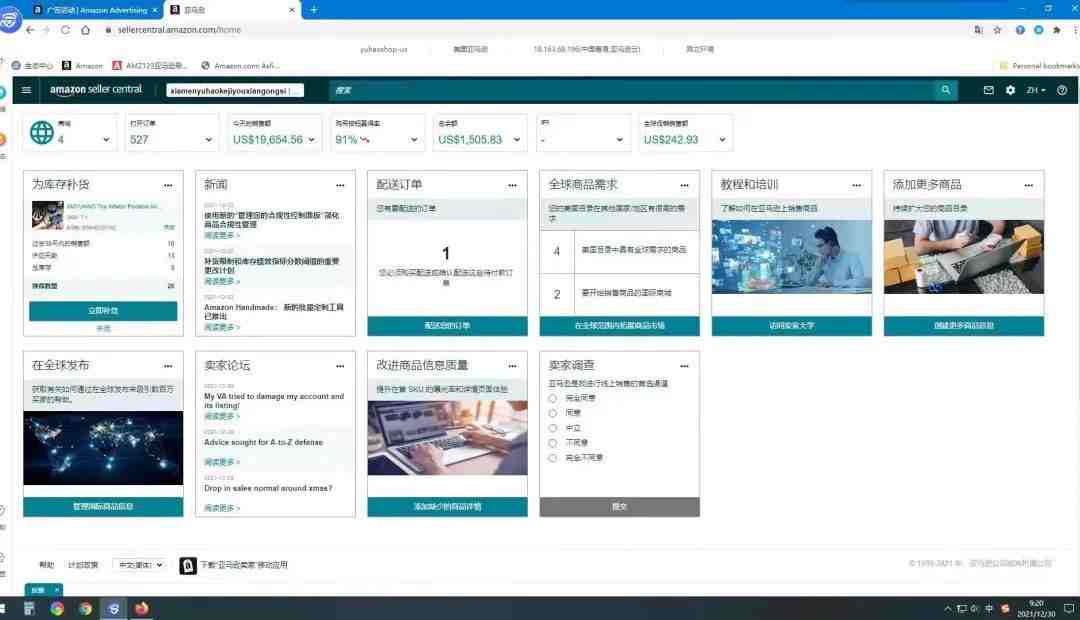
Task: Open options menu of 配送订单 card
Action: pos(512,185)
